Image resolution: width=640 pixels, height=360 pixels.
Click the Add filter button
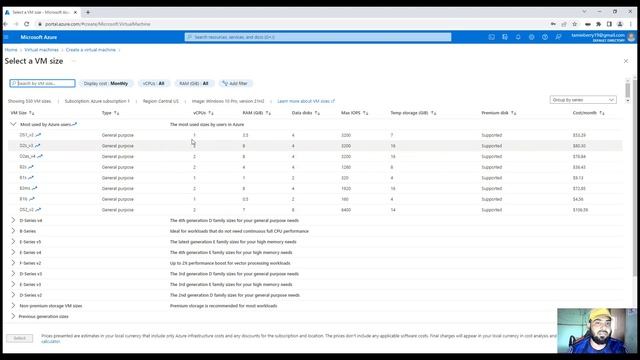[236, 83]
